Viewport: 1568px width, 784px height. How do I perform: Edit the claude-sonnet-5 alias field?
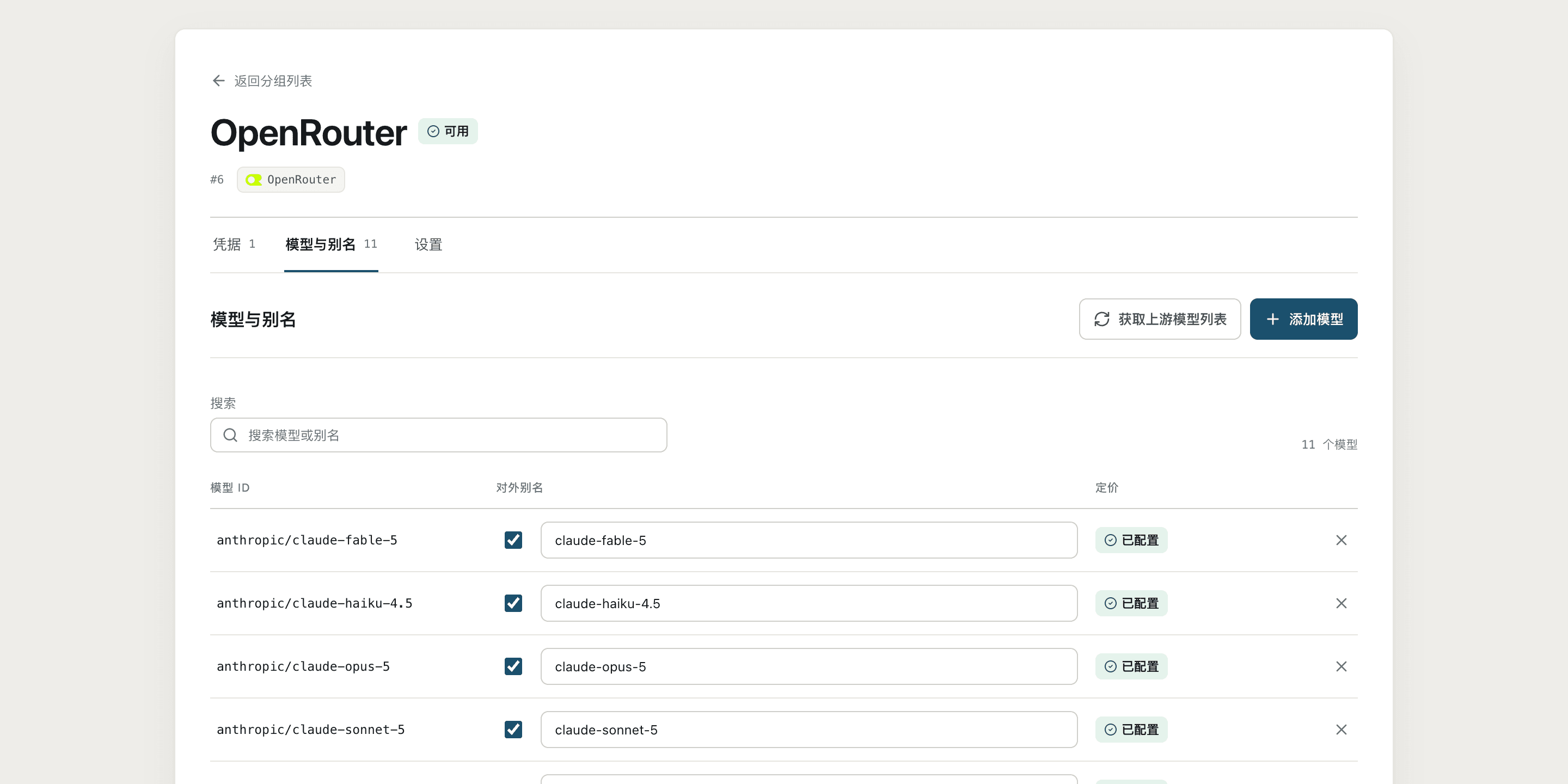coord(809,730)
